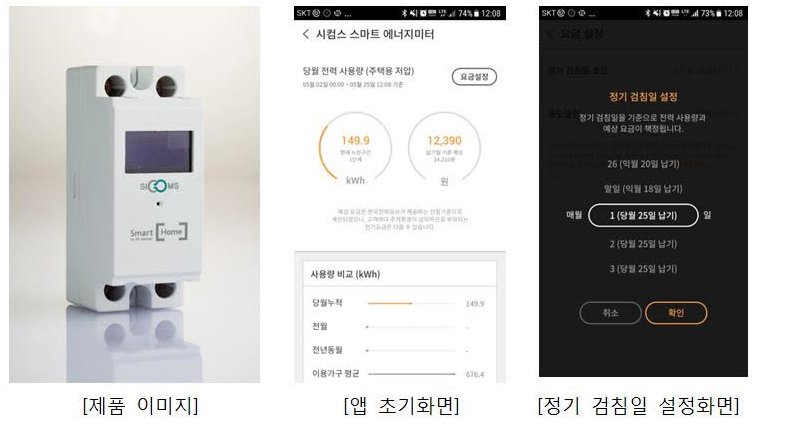
Task: Choose 2 (당월 25일 납기) option
Action: (x=643, y=244)
